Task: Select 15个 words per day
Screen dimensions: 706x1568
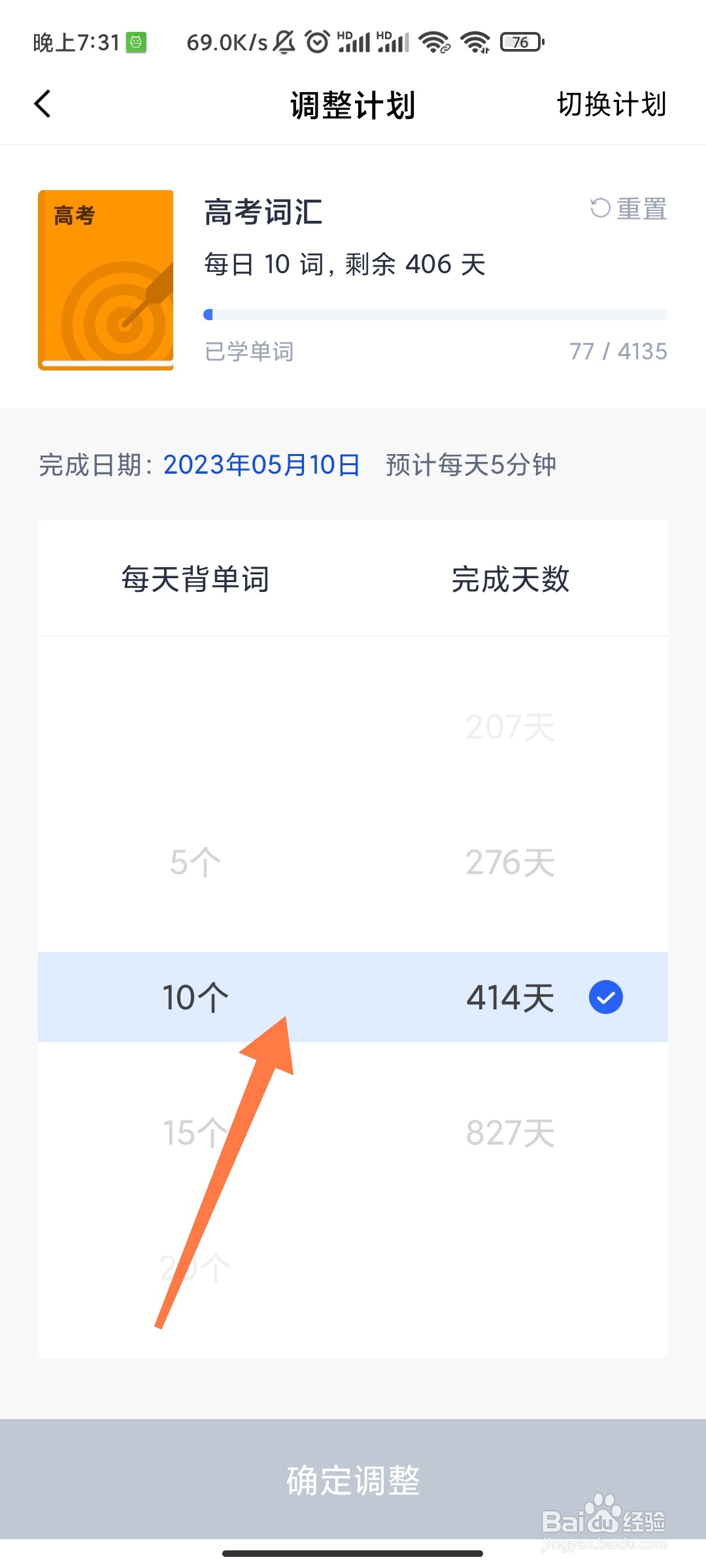Action: click(195, 1133)
